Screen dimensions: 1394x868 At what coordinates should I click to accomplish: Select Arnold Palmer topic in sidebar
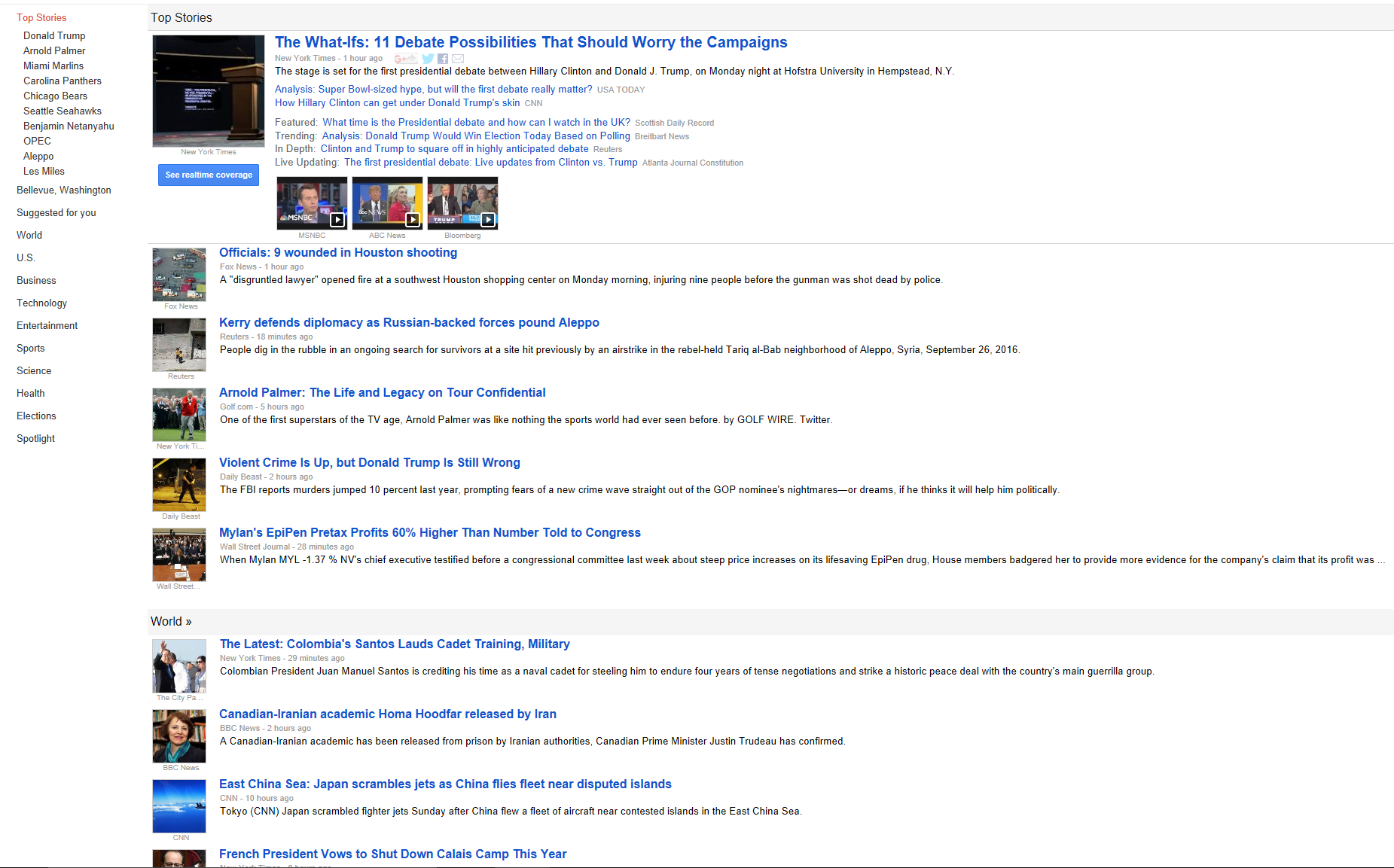54,50
